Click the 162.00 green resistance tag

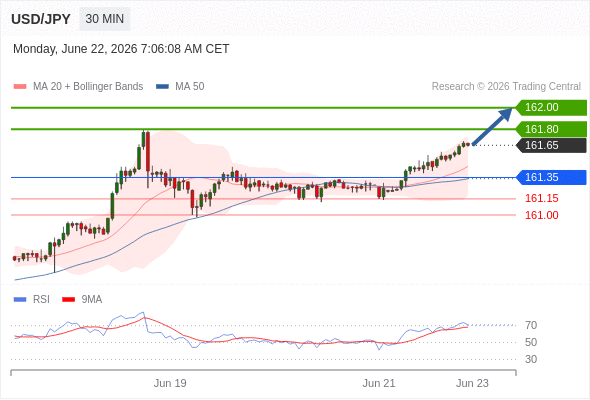[551, 107]
